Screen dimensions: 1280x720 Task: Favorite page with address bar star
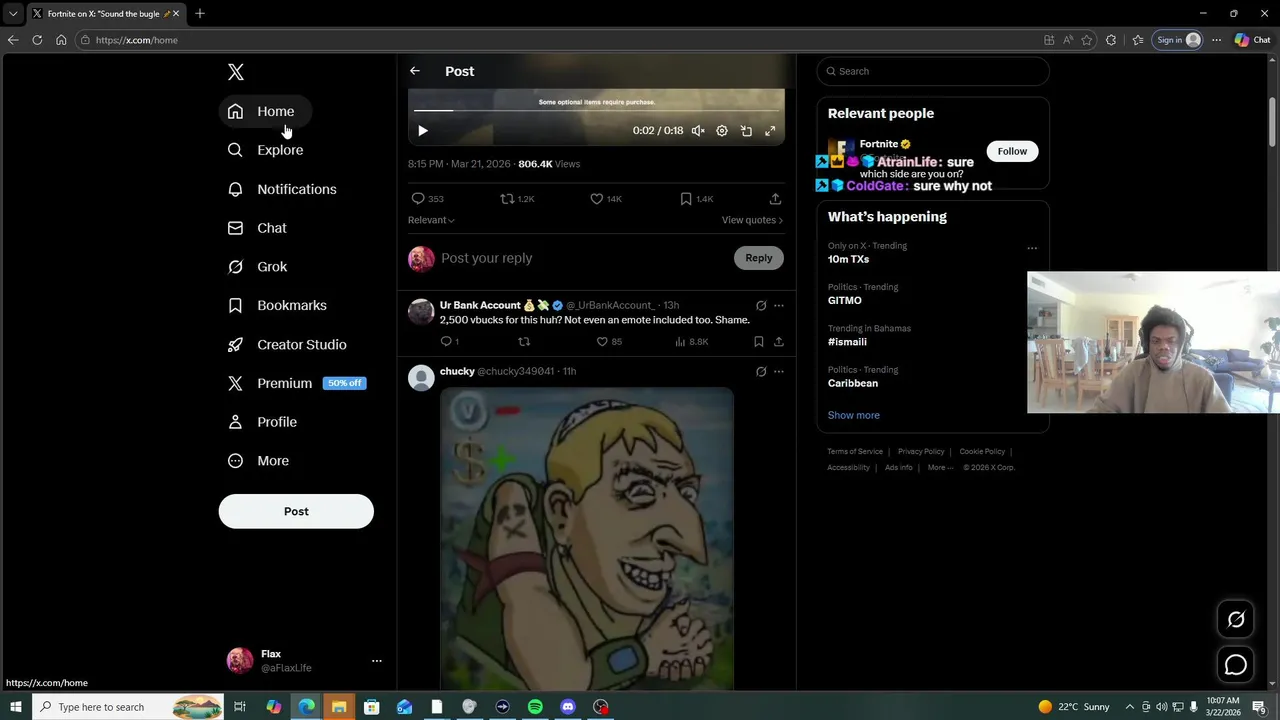1087,40
